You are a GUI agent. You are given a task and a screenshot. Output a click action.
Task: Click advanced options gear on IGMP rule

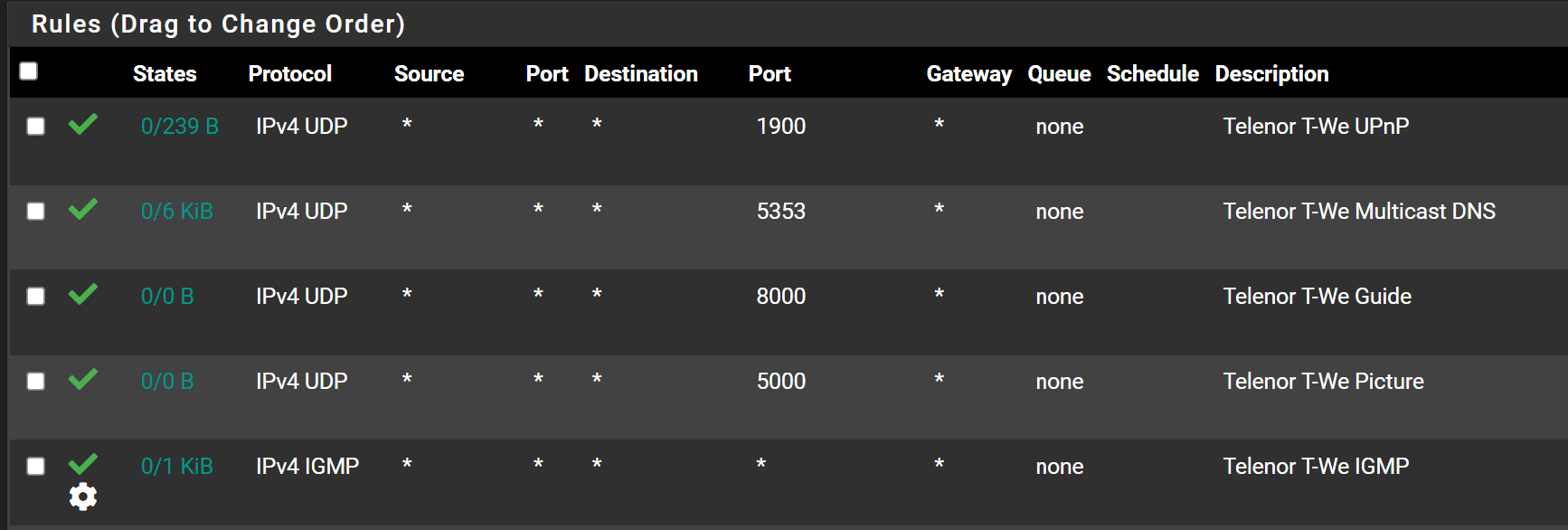pyautogui.click(x=83, y=497)
